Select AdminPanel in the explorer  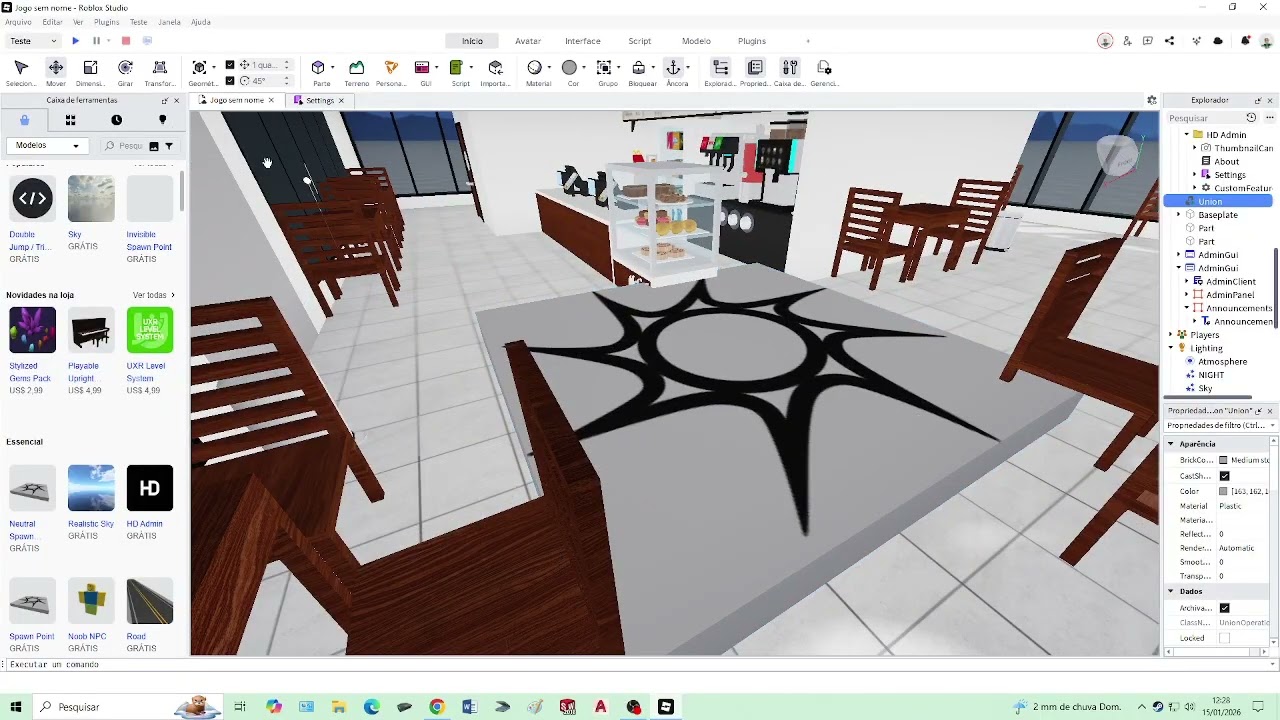[1229, 295]
